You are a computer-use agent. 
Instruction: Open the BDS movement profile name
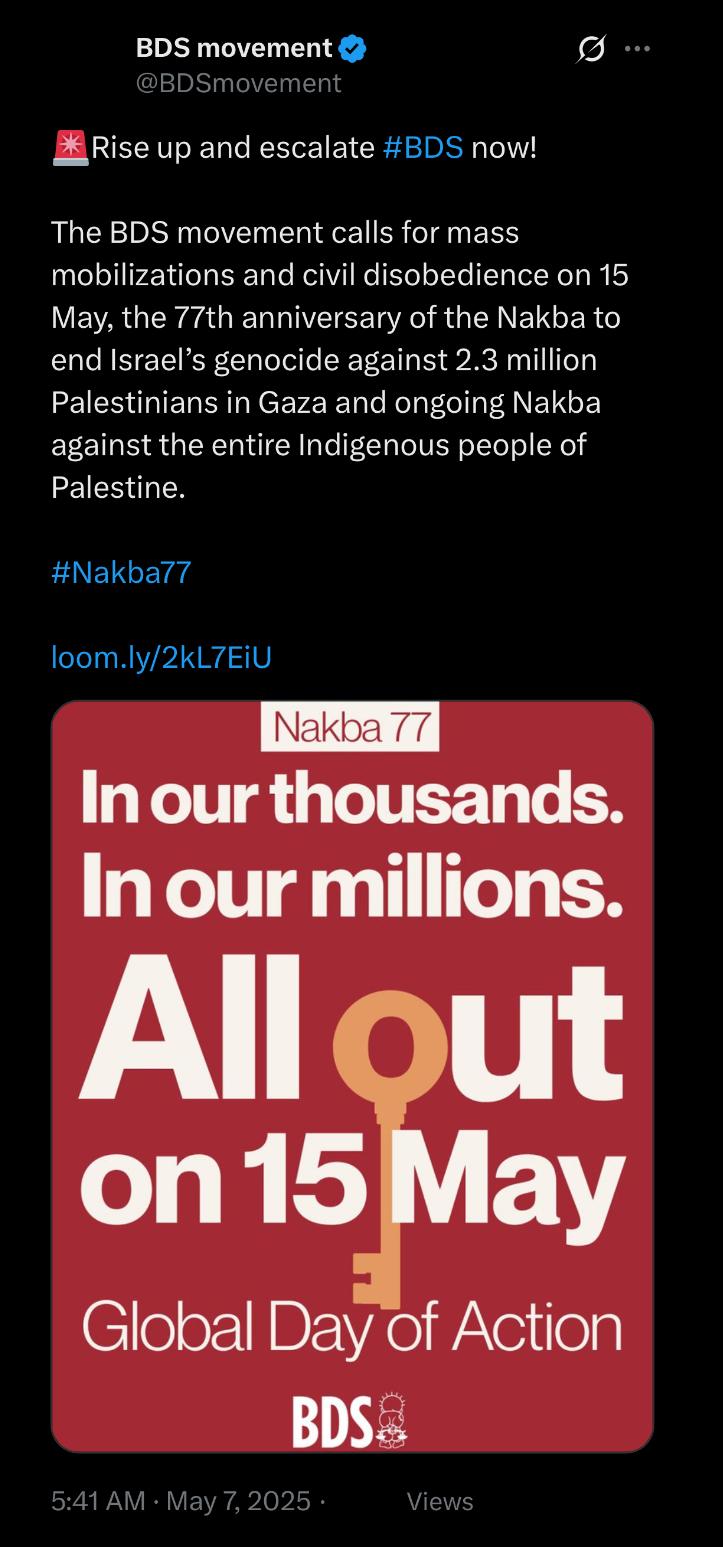point(234,47)
